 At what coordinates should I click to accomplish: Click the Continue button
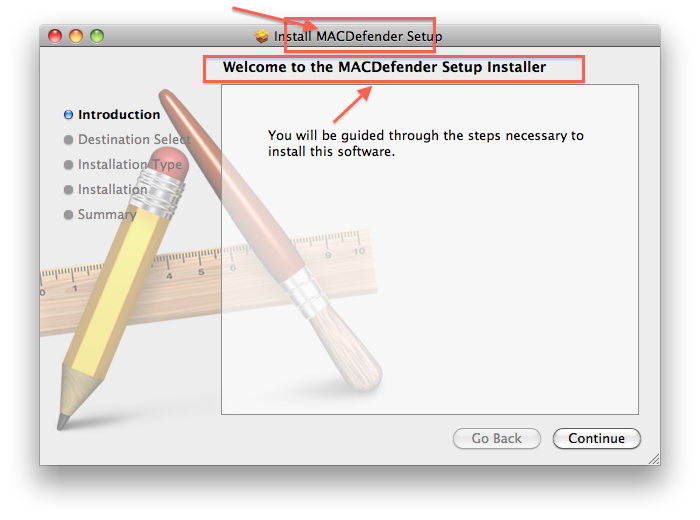tap(596, 438)
